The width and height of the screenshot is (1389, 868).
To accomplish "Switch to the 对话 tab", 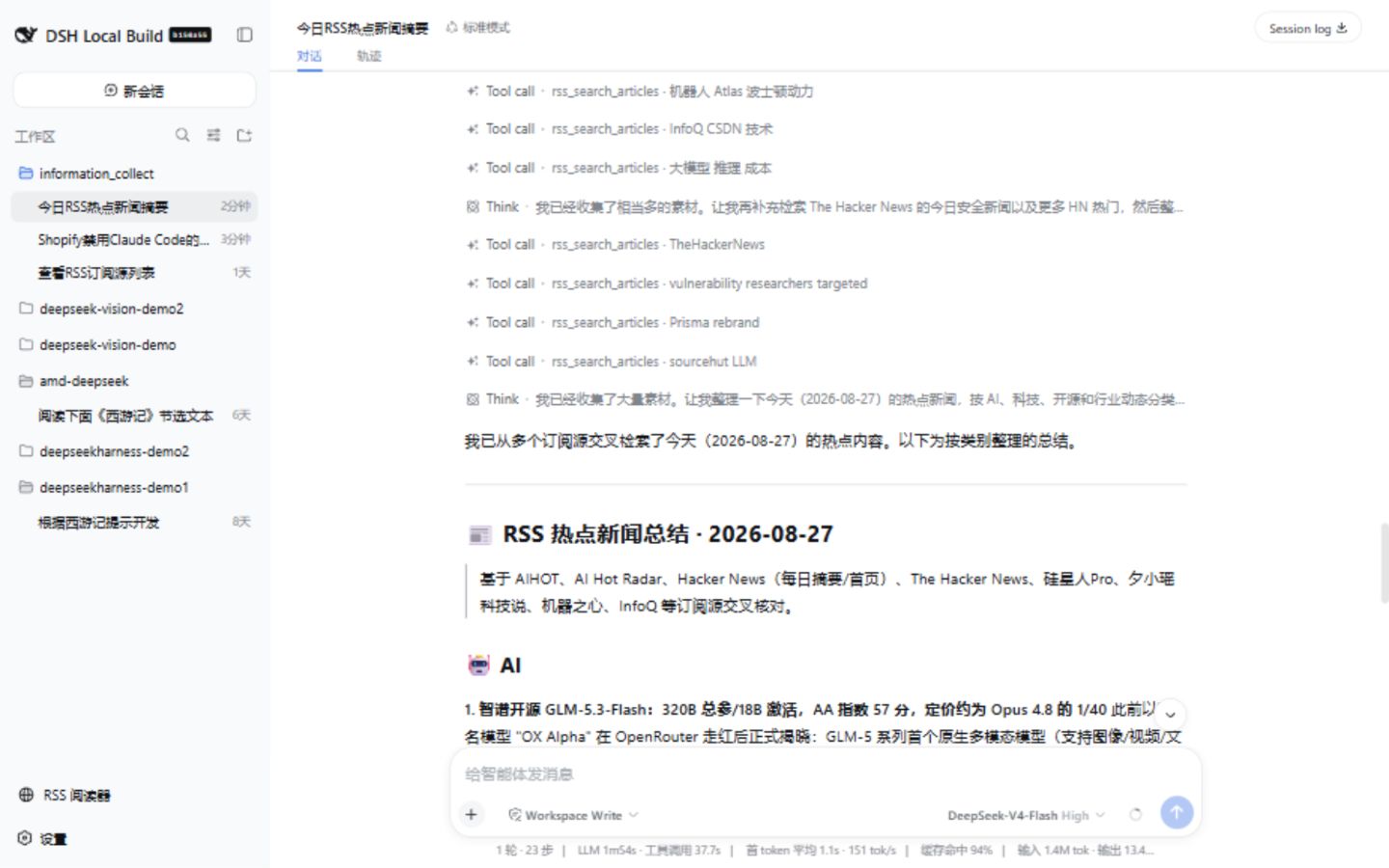I will 309,56.
